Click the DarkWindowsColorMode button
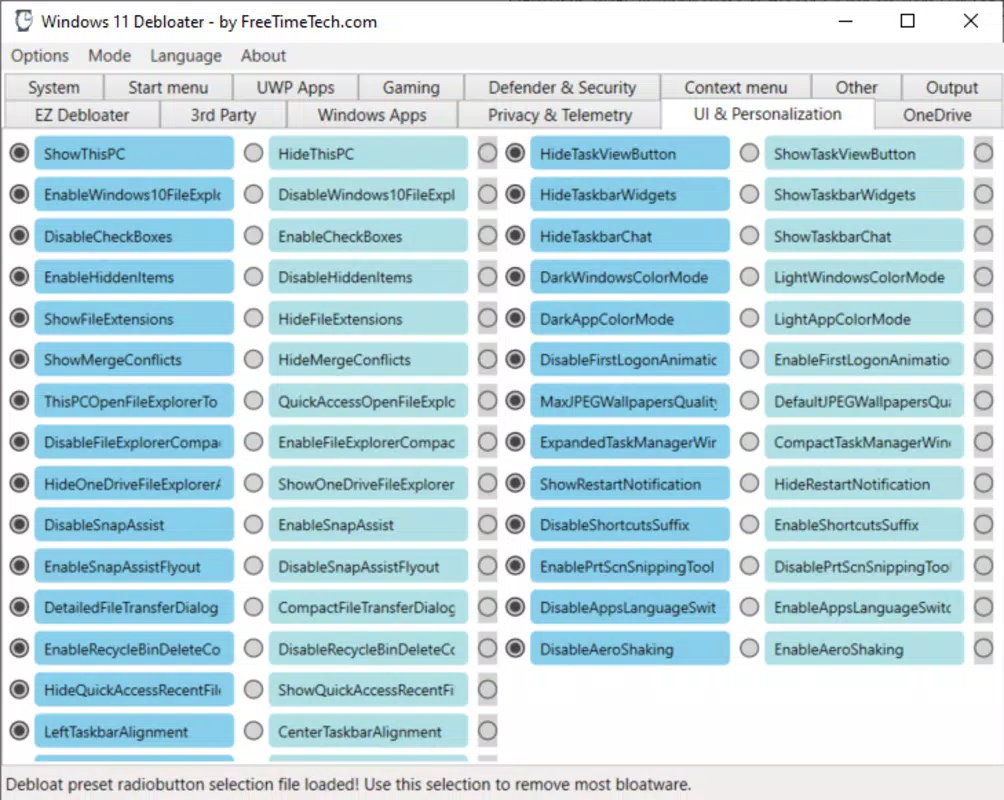Image resolution: width=1004 pixels, height=800 pixels. [629, 277]
